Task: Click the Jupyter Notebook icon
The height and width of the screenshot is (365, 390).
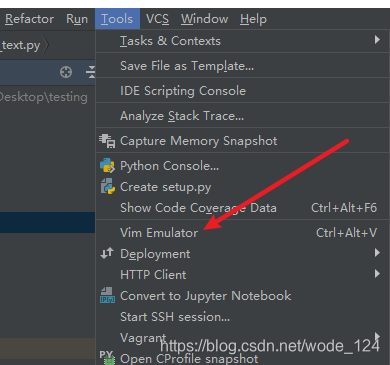Action: coord(107,295)
